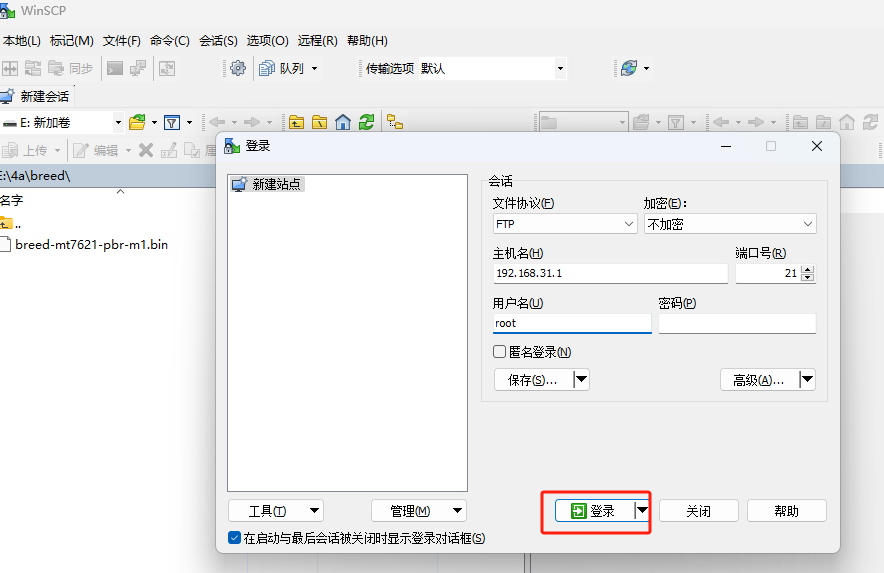Viewport: 884px width, 573px height.
Task: Click the parent folder .. entry
Action: tap(11, 223)
